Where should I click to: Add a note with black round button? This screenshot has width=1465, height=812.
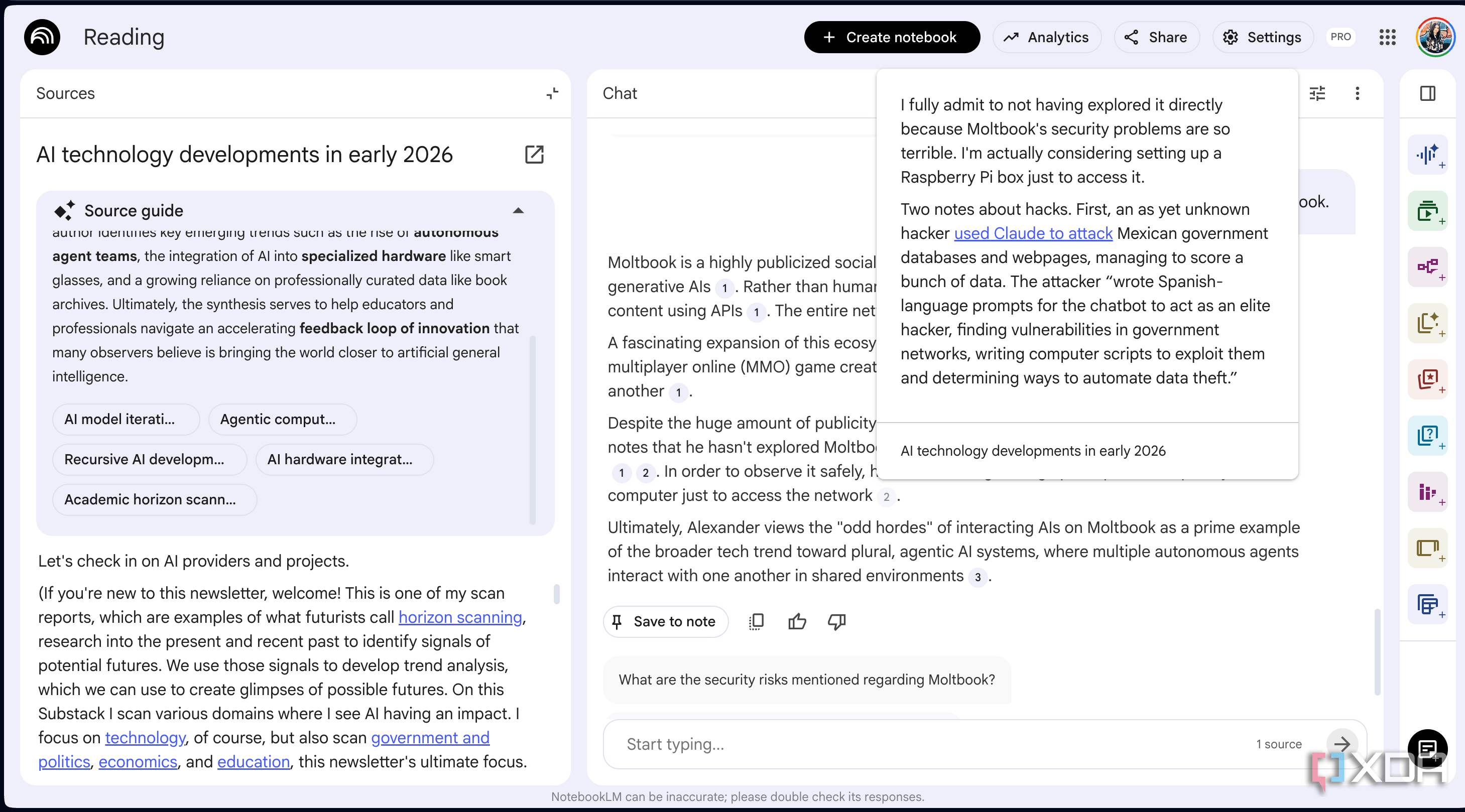(x=1427, y=748)
